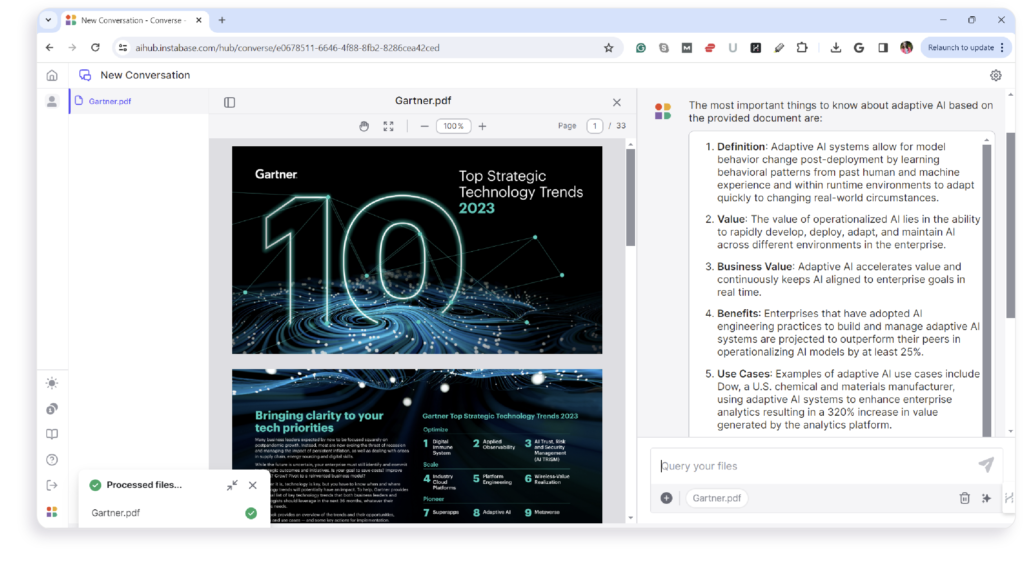Click the add file plus icon
This screenshot has width=1024, height=562.
click(x=666, y=498)
